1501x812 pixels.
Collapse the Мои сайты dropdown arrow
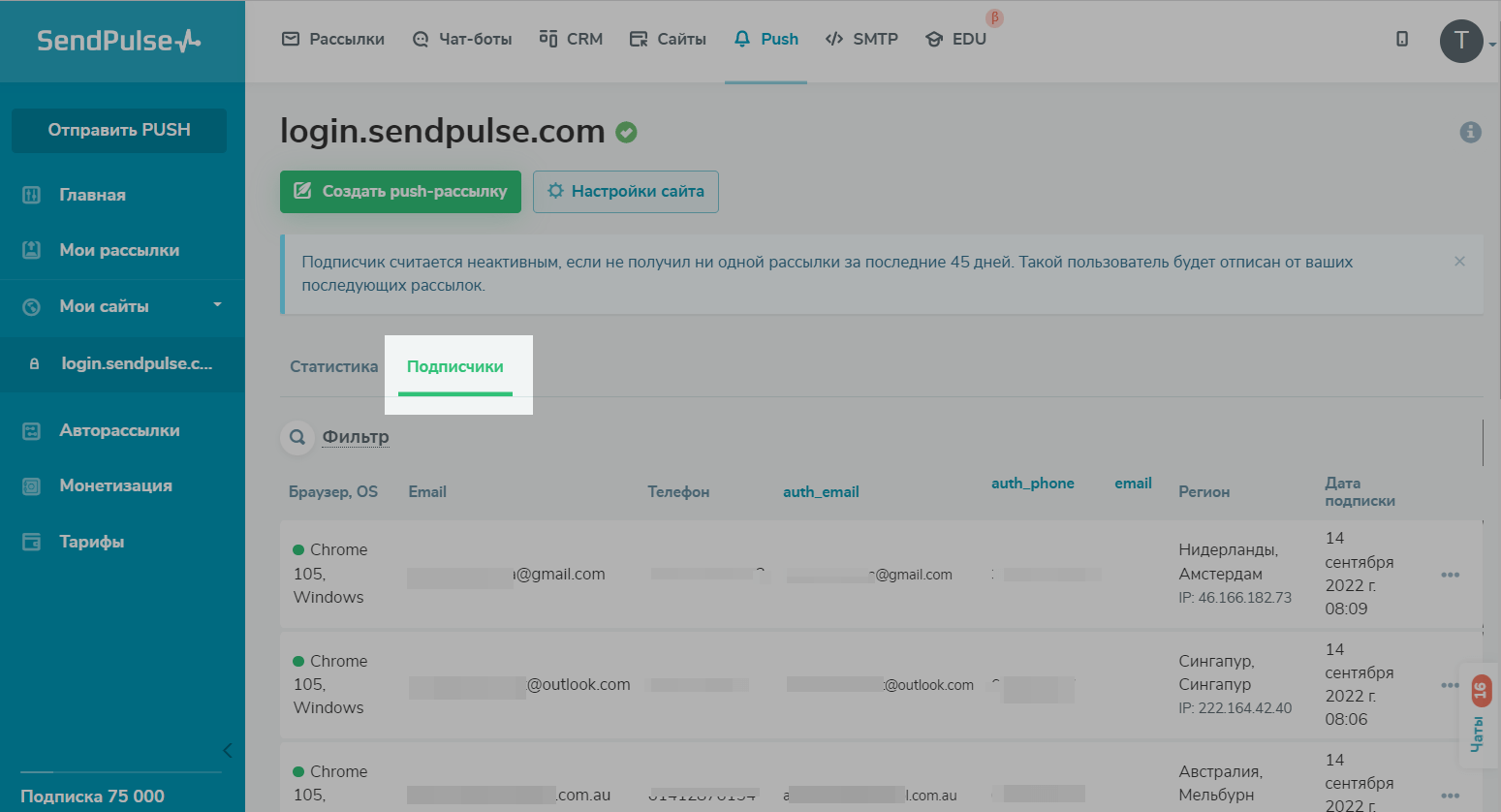pyautogui.click(x=217, y=305)
